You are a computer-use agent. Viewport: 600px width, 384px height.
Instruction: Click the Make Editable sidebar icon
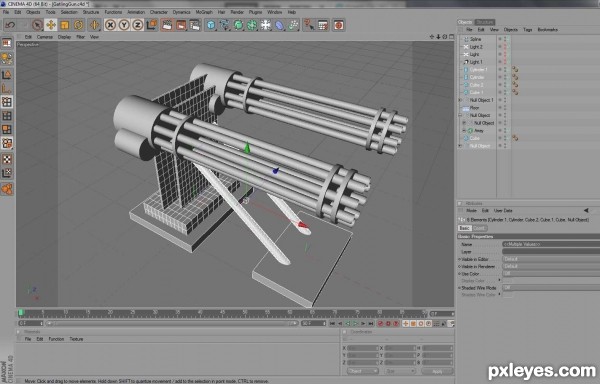point(7,58)
